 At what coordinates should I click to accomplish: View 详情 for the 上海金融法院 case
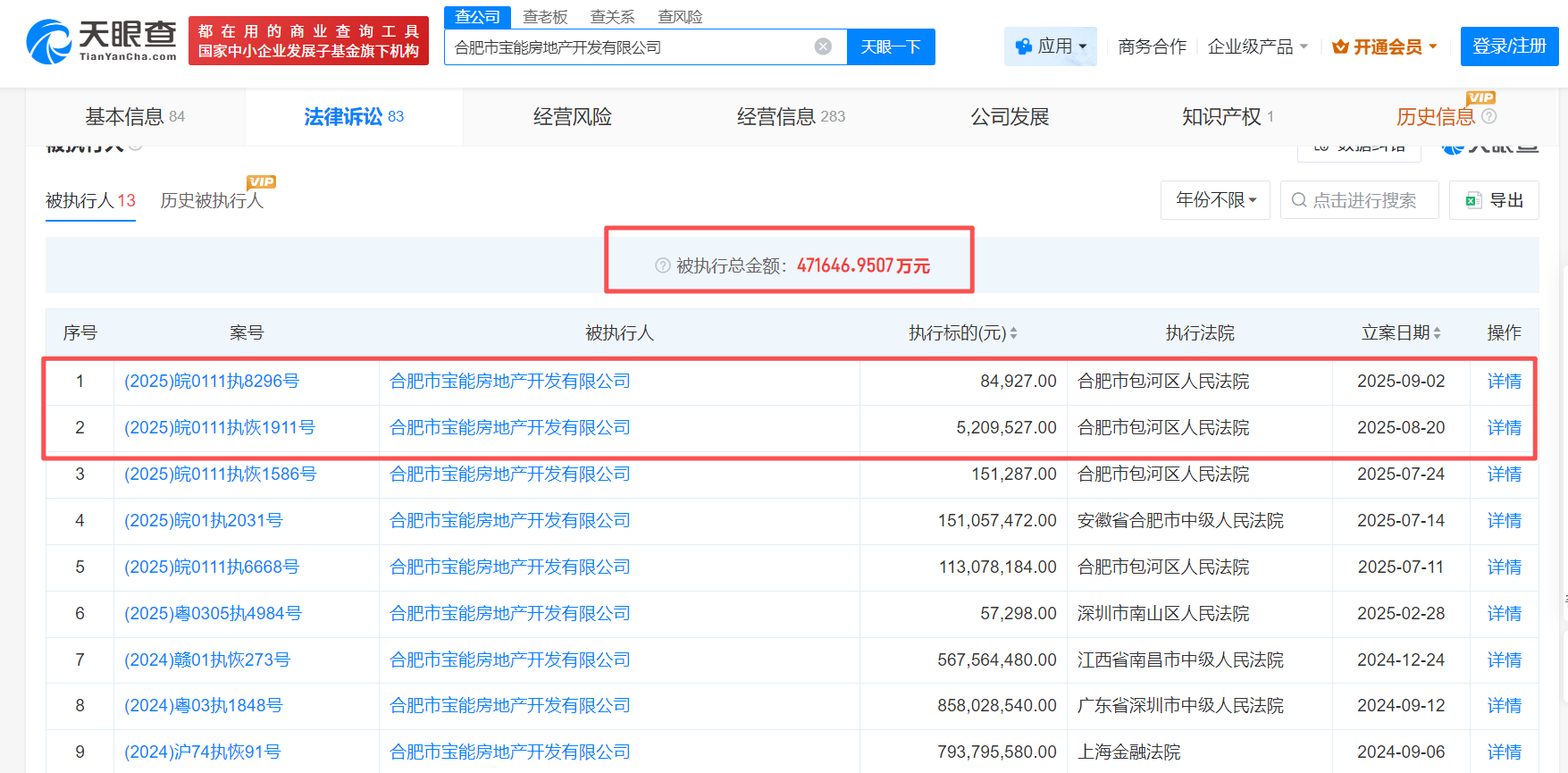pyautogui.click(x=1504, y=752)
